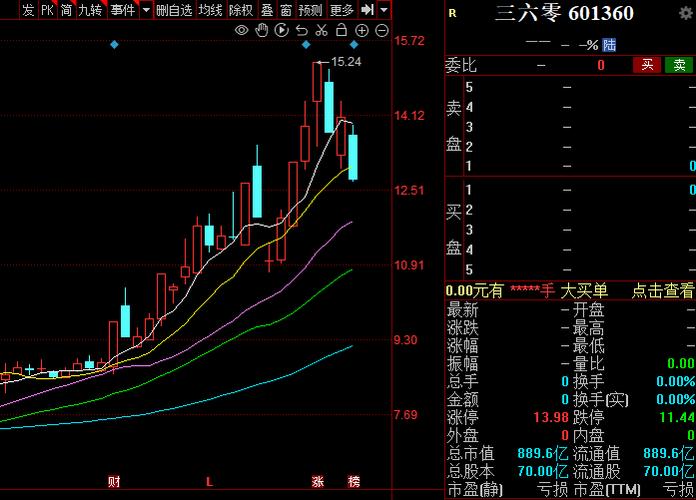The image size is (696, 500).
Task: Toggle the 均线 moving average display
Action: (210, 10)
